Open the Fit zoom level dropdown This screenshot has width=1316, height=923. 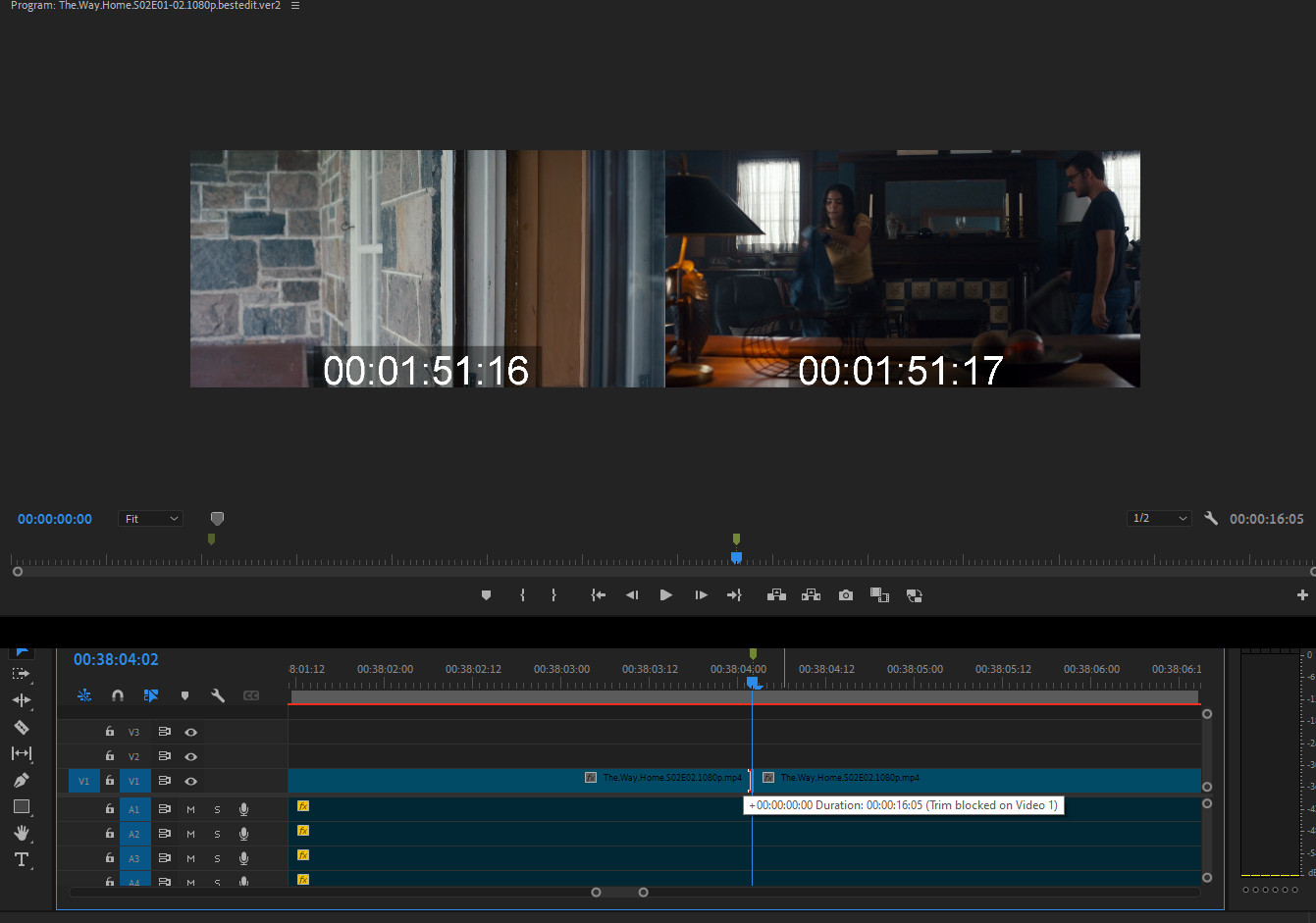tap(151, 519)
